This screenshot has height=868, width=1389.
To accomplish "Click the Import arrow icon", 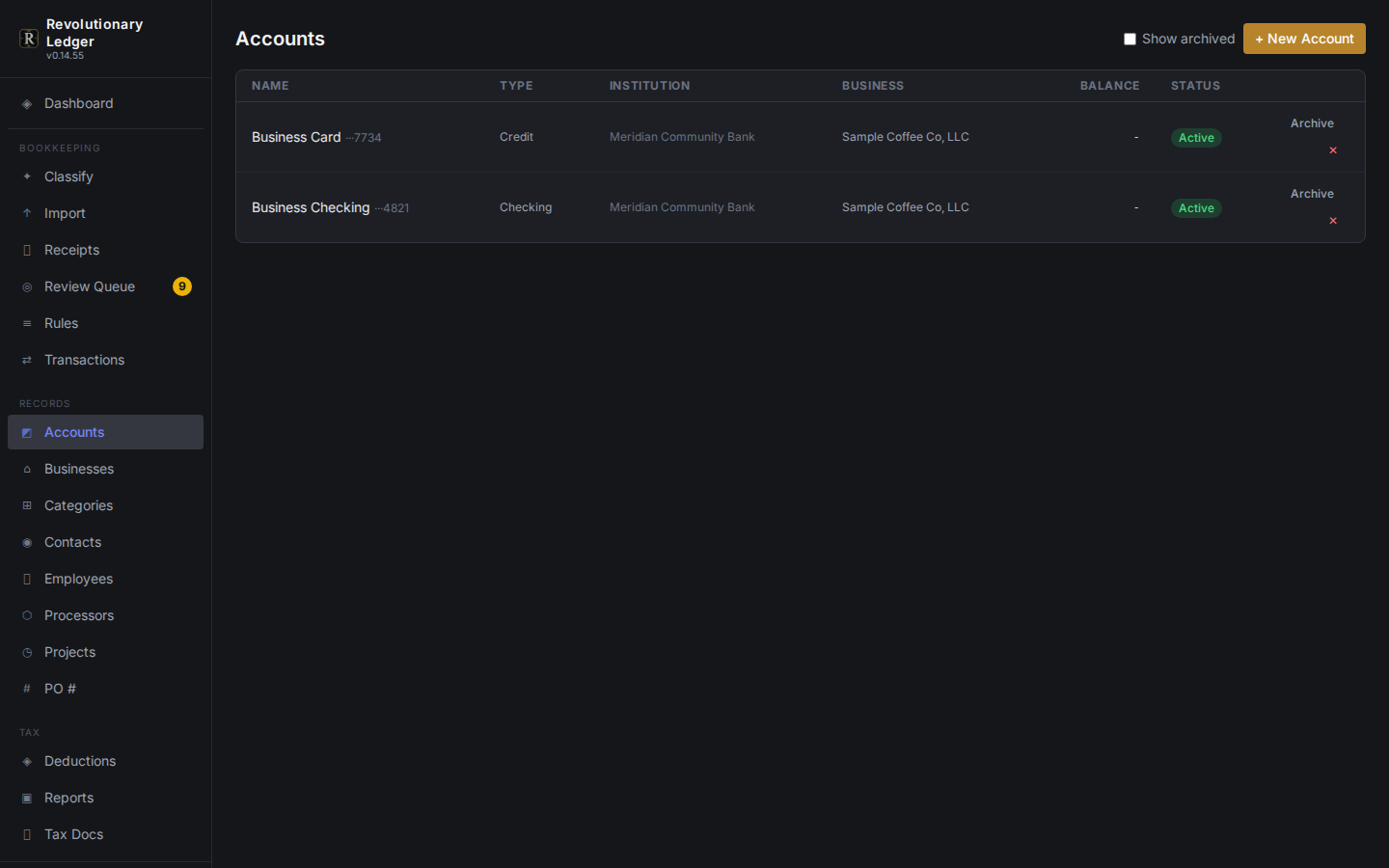I will point(27,214).
